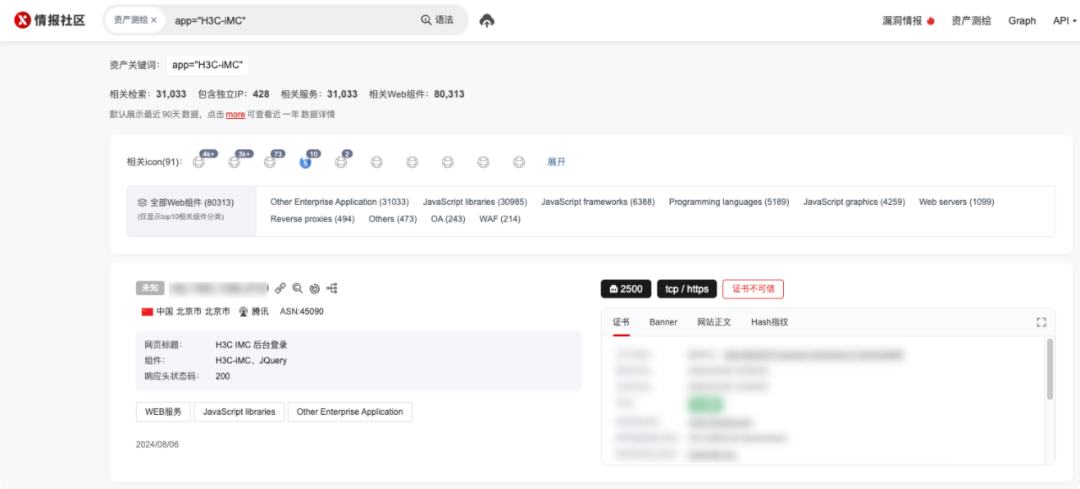This screenshot has width=1080, height=489.
Task: Click the chain link icon beside the IP
Action: pos(280,288)
